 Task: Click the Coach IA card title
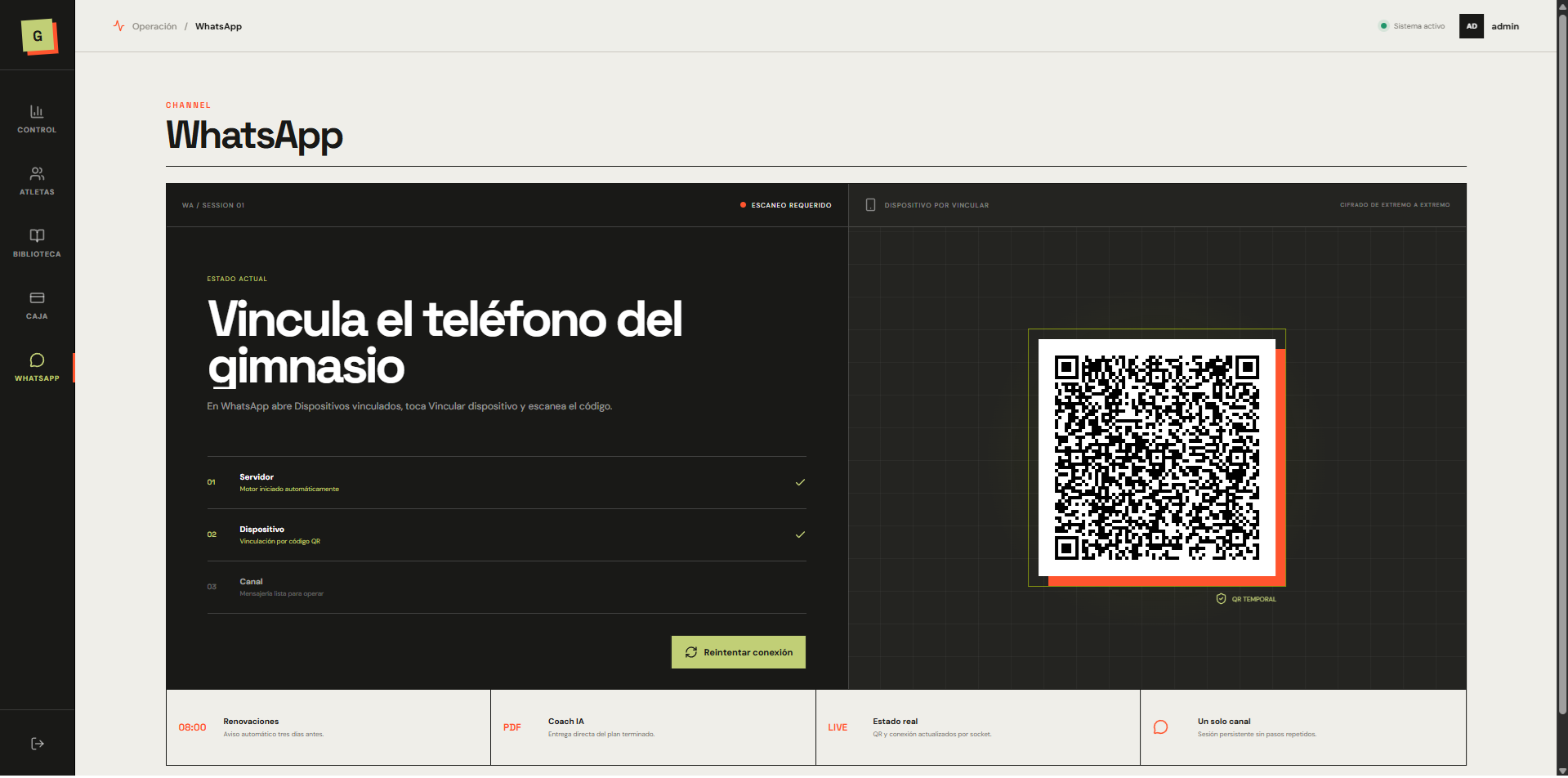(566, 722)
